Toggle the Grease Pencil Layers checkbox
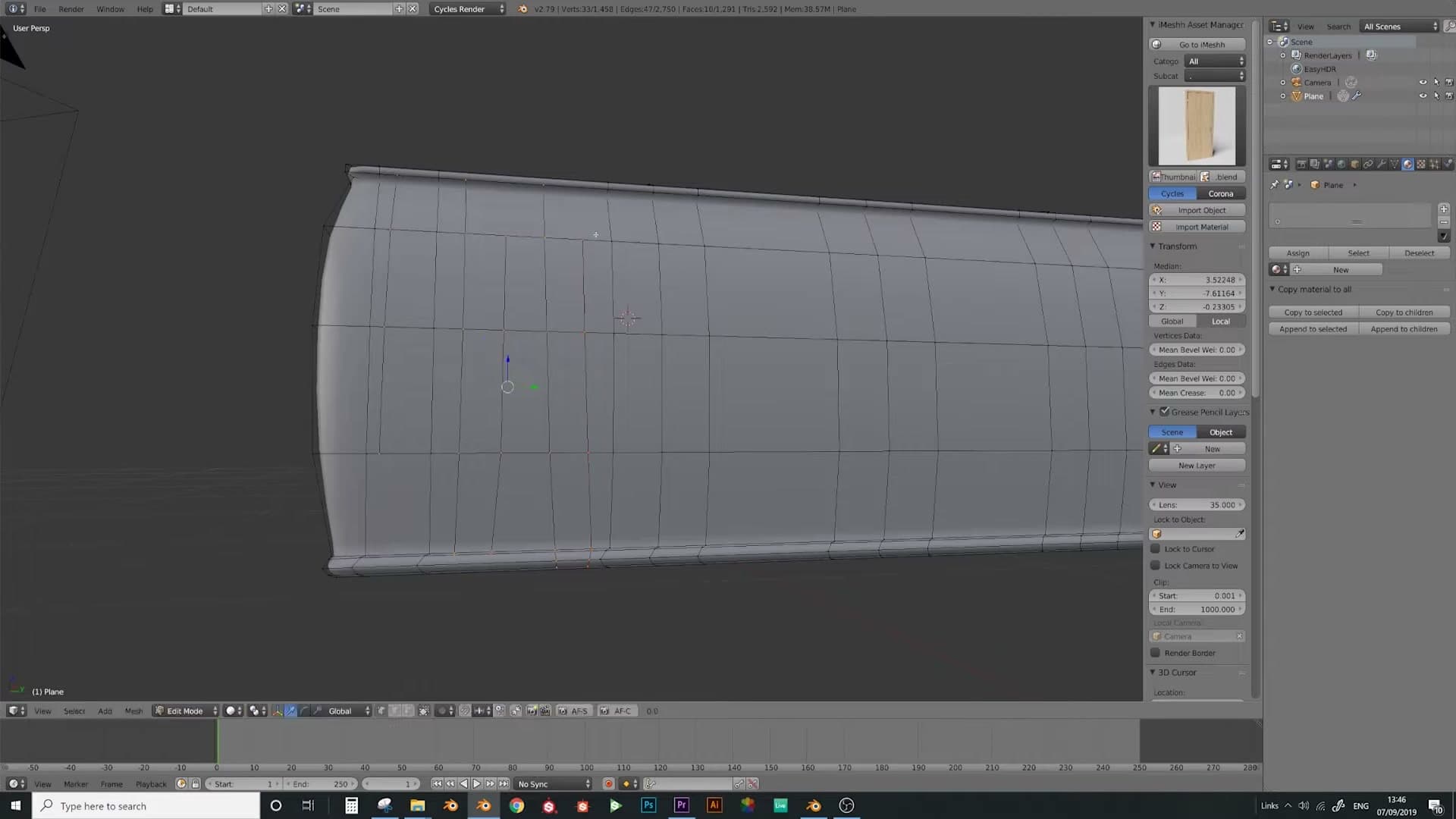 (x=1165, y=412)
